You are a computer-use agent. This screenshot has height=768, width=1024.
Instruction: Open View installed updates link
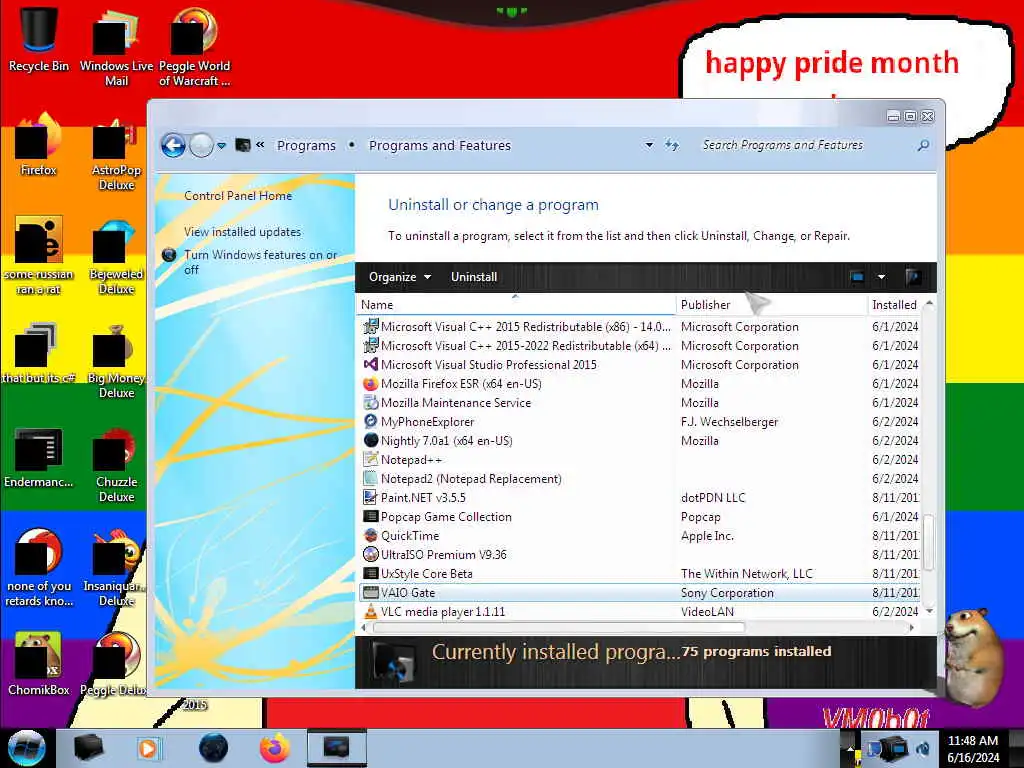click(242, 232)
